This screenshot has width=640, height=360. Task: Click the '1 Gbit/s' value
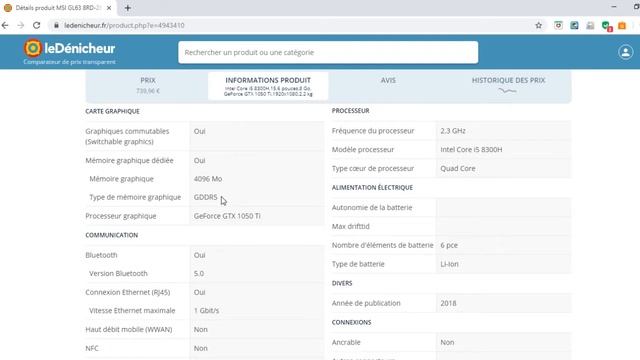pos(206,311)
